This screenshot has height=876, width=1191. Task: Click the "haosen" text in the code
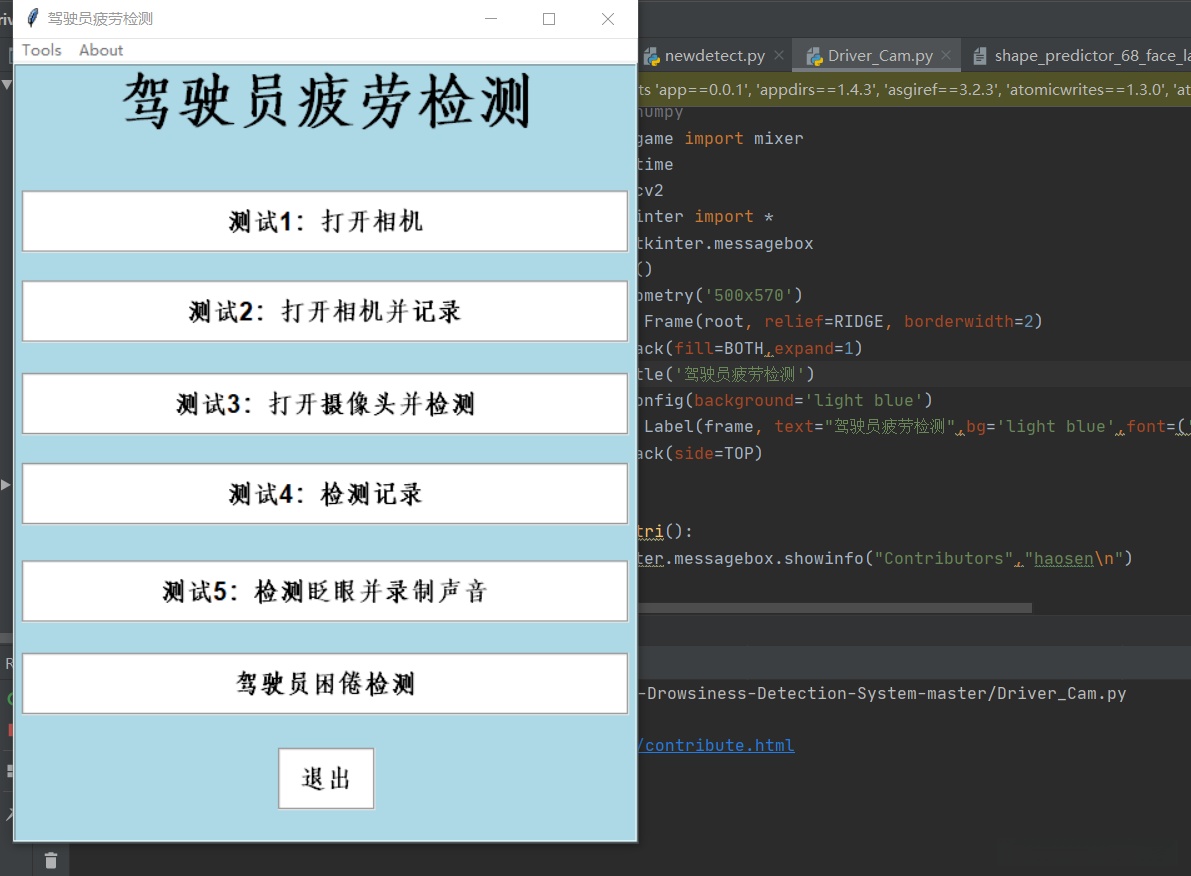point(1064,558)
